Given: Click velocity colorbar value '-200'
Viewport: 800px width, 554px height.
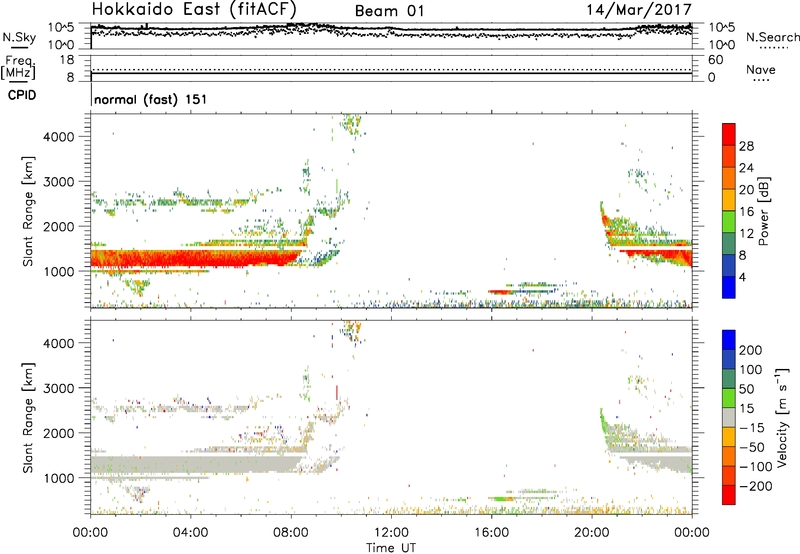Looking at the screenshot, I should point(756,486).
